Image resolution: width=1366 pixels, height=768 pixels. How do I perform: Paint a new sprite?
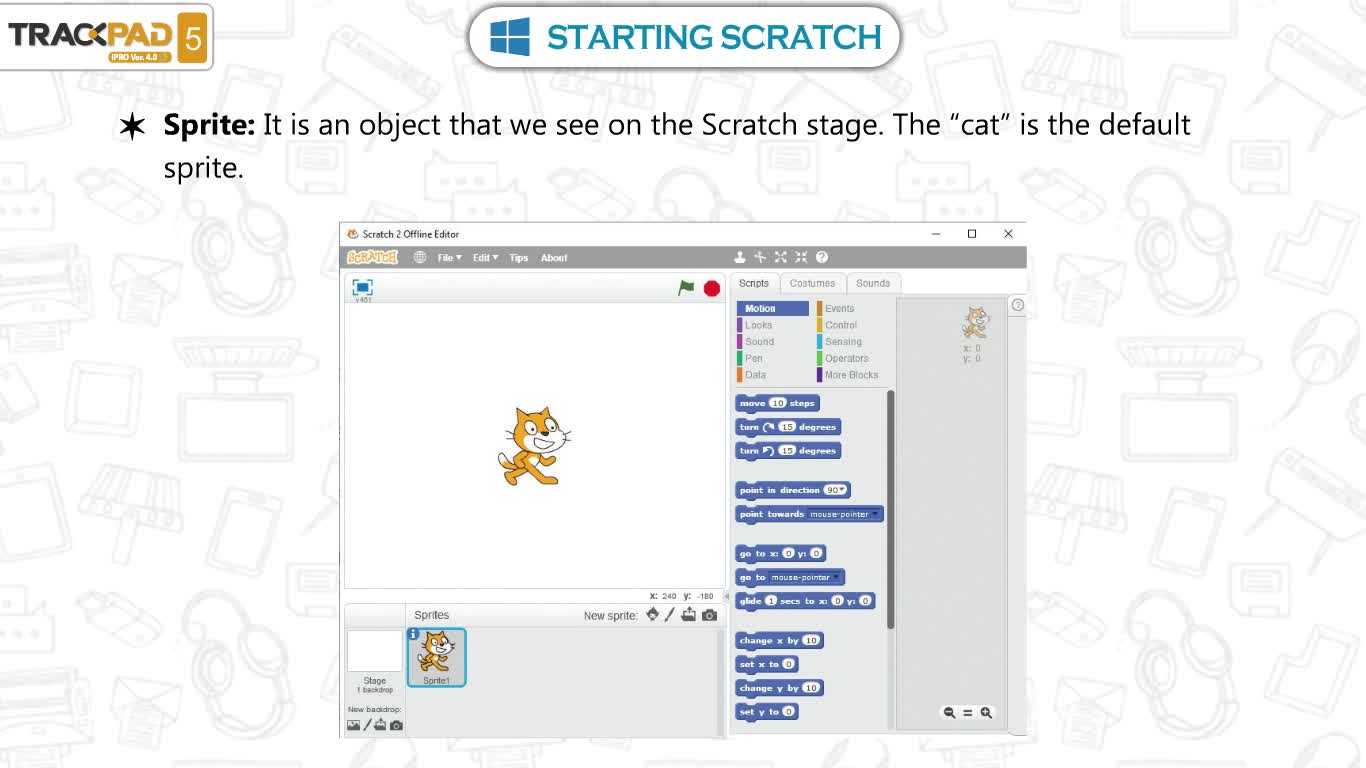(x=670, y=614)
